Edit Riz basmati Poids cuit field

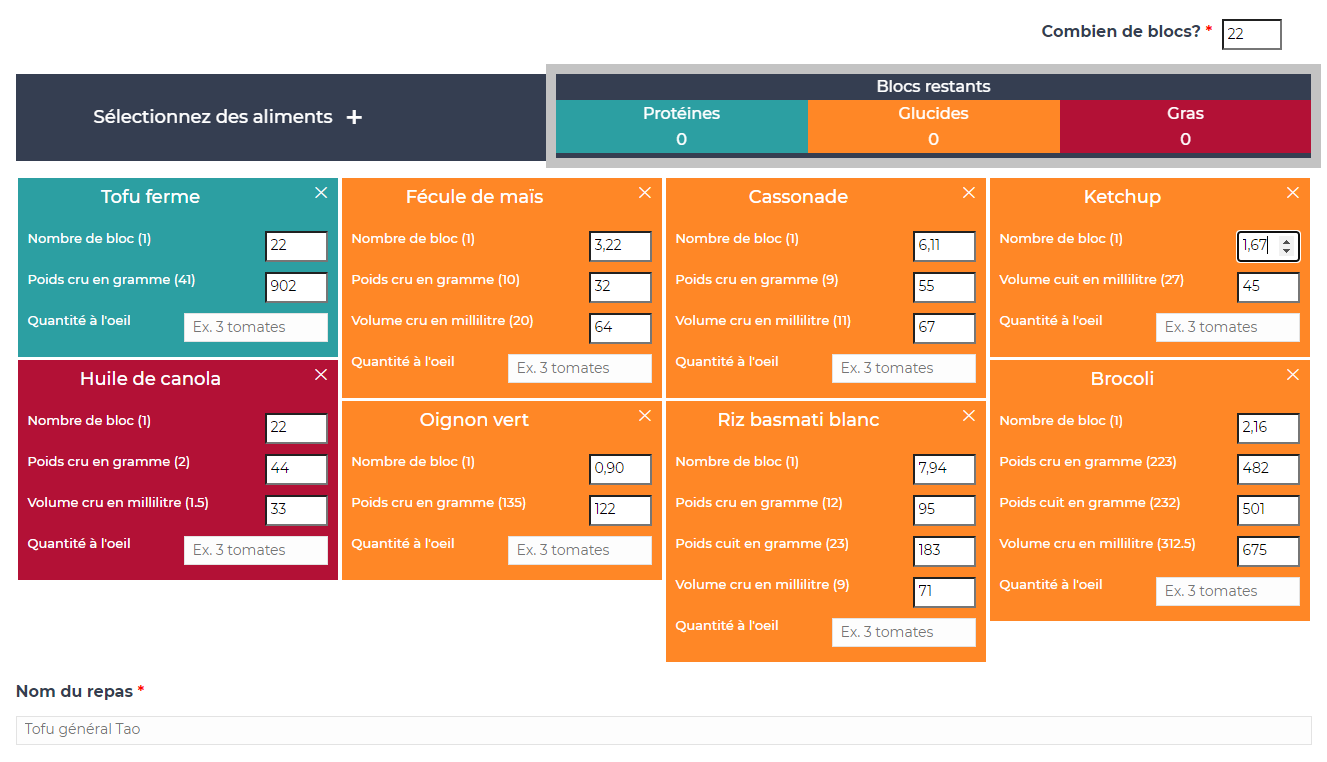[944, 550]
